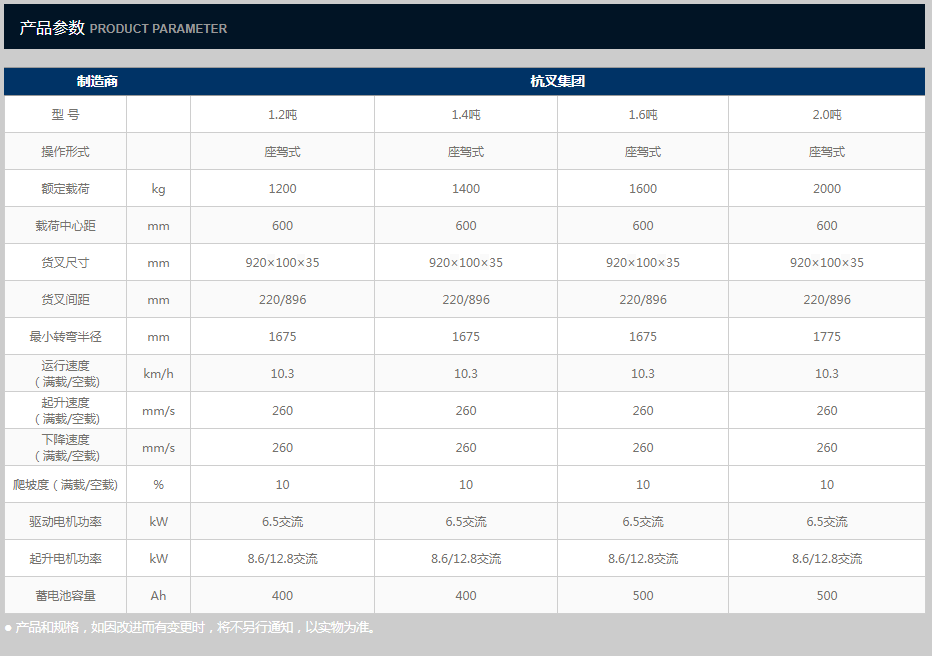Image resolution: width=932 pixels, height=656 pixels.
Task: Click the 1.6吨 model cell
Action: point(643,115)
